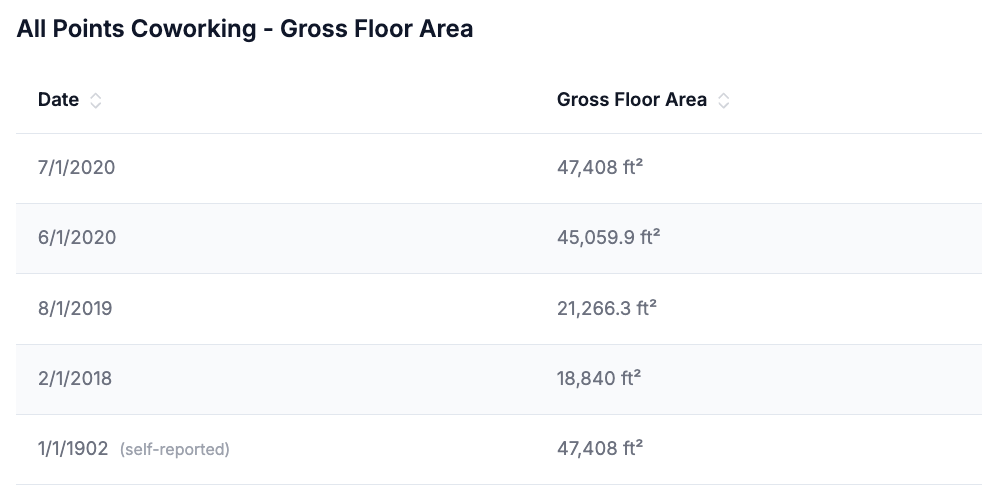Click the 47,408 ft² value in self-reported row
The height and width of the screenshot is (504, 982).
point(600,448)
